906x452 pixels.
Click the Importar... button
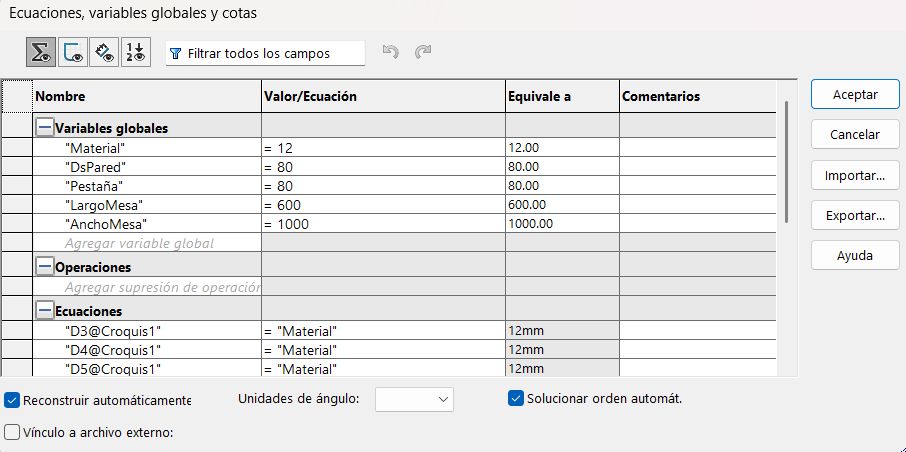coord(855,175)
